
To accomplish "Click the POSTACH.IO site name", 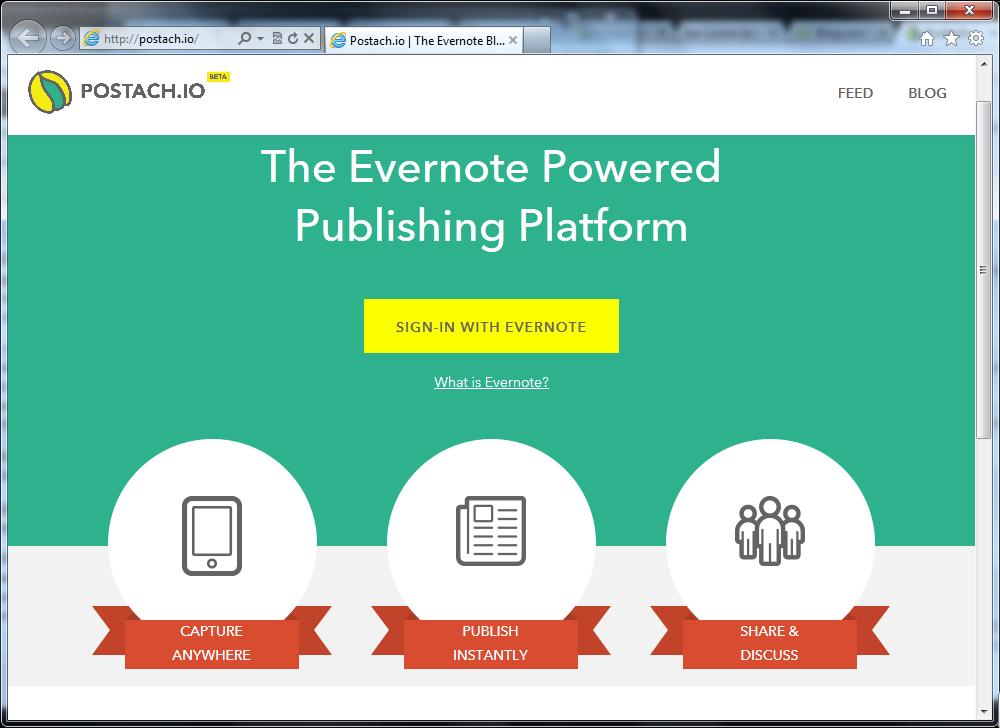I will (x=143, y=91).
